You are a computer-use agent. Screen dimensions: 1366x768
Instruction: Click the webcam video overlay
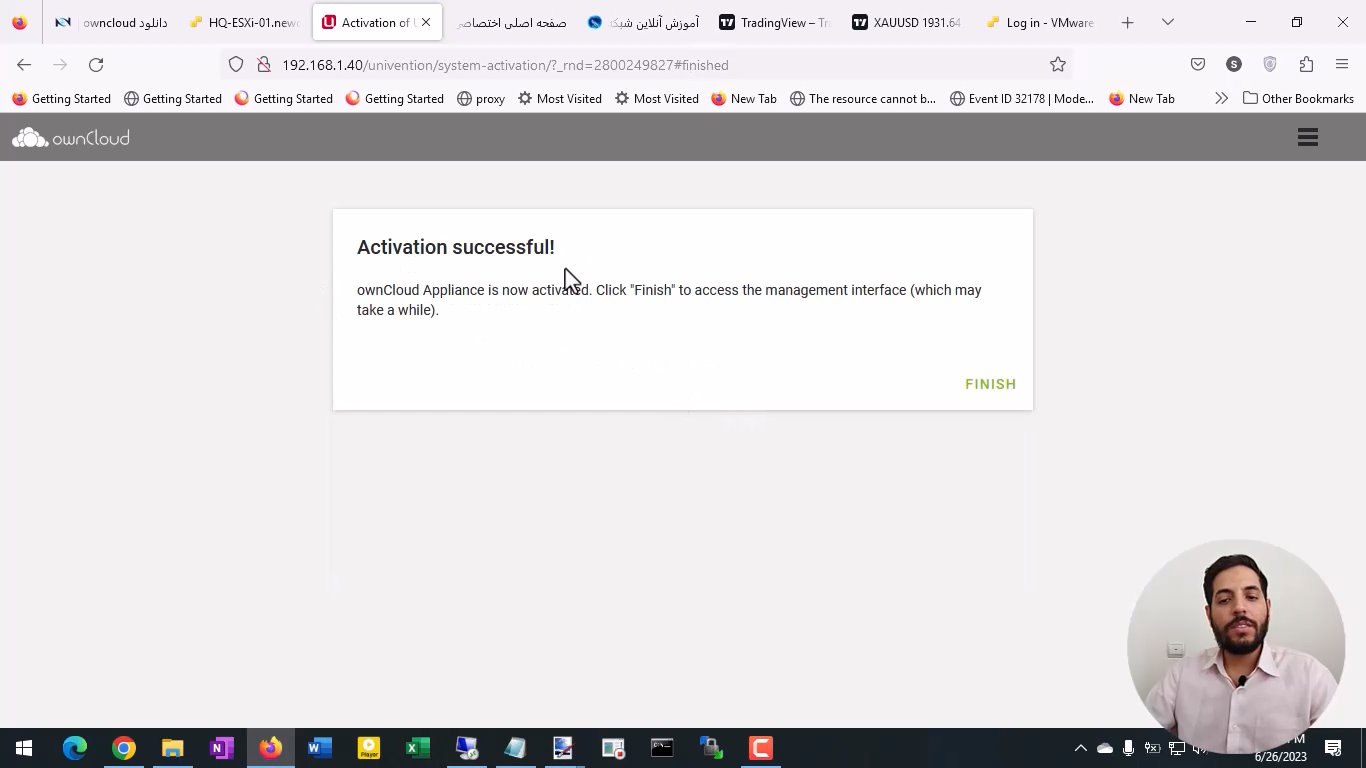pyautogui.click(x=1236, y=648)
